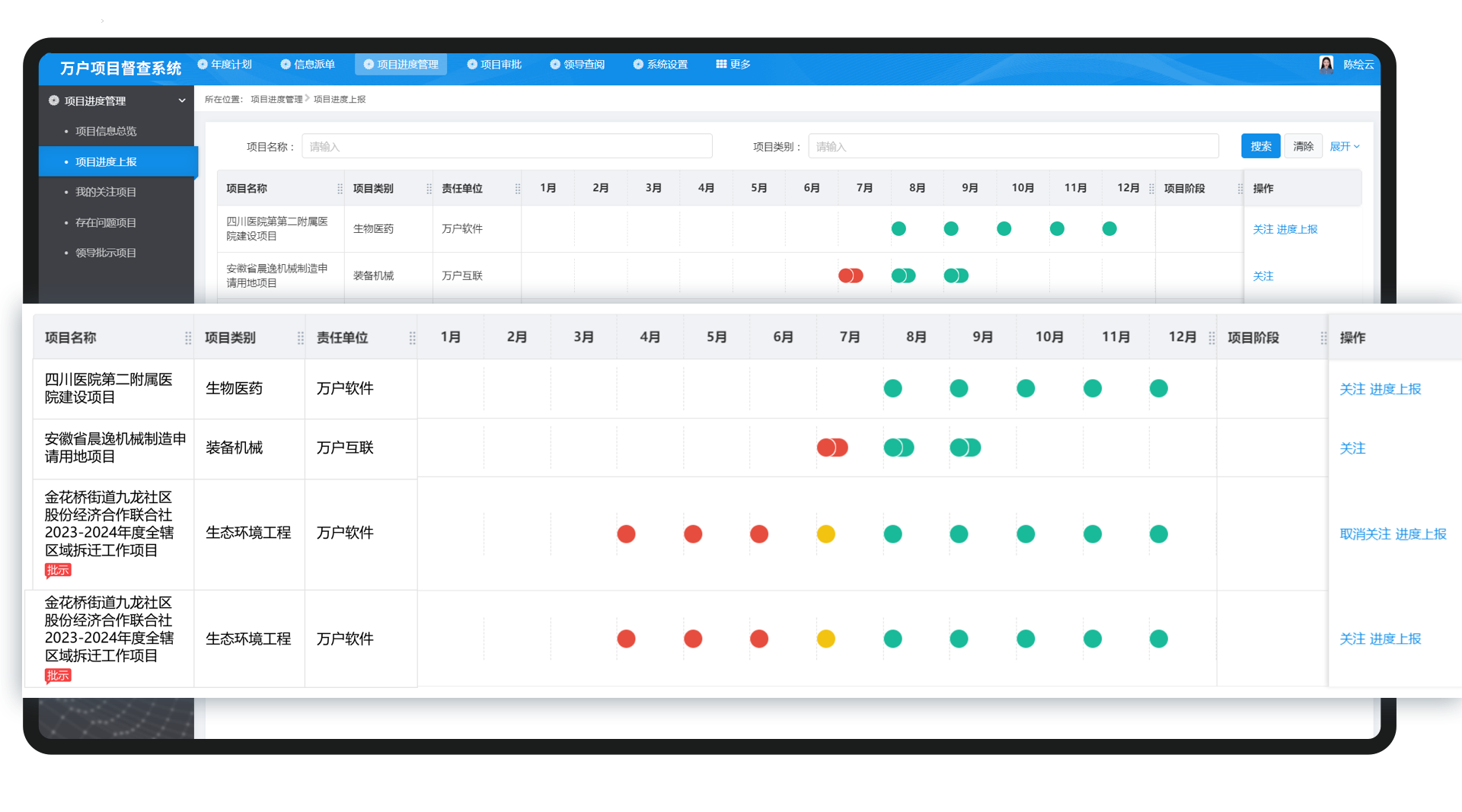Click the 批示 tag in the last row

click(58, 676)
